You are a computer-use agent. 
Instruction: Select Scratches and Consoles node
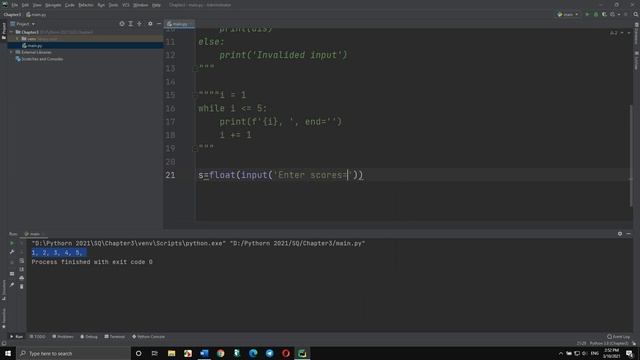[x=39, y=59]
